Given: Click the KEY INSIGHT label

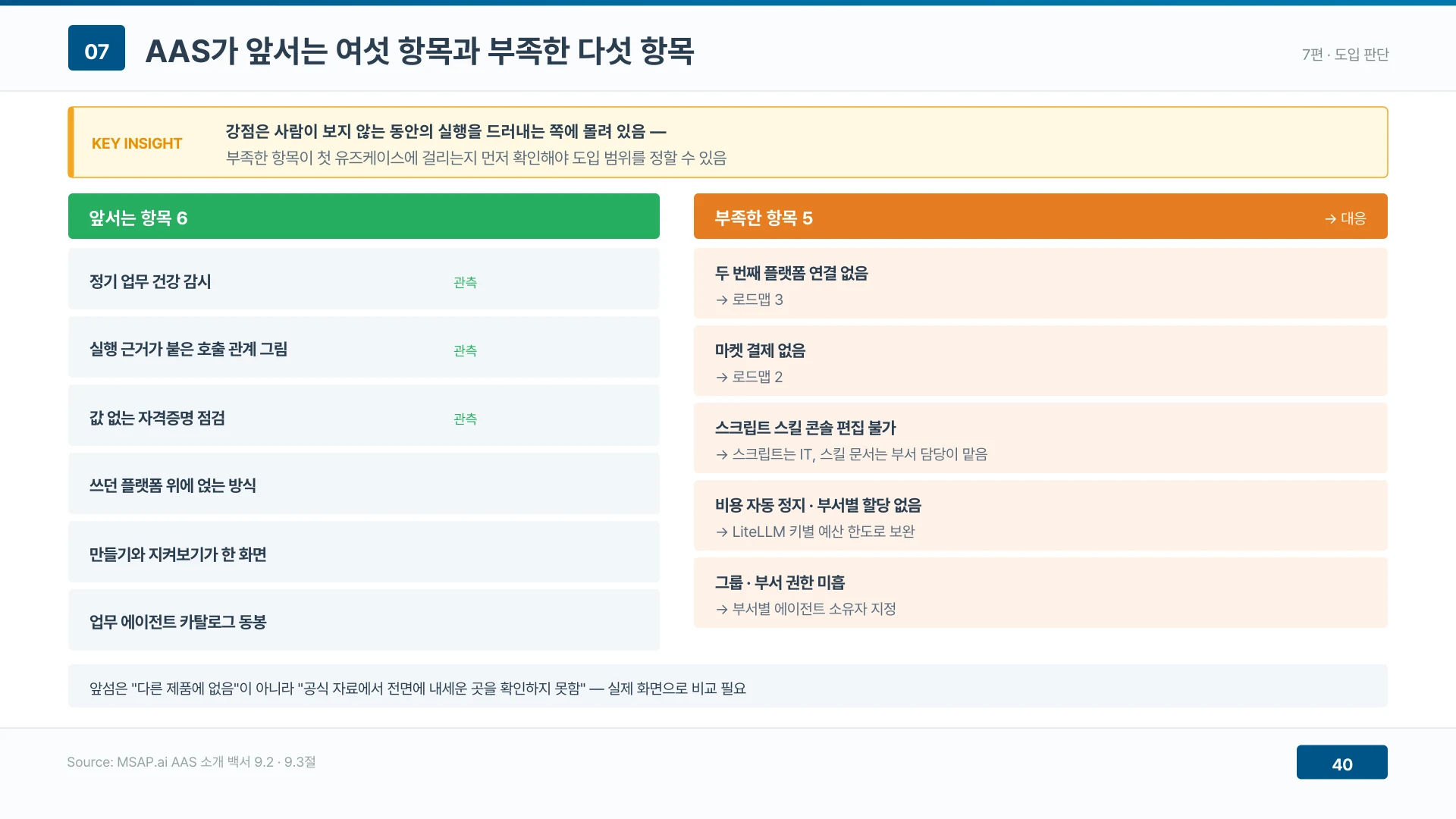Looking at the screenshot, I should tap(136, 143).
